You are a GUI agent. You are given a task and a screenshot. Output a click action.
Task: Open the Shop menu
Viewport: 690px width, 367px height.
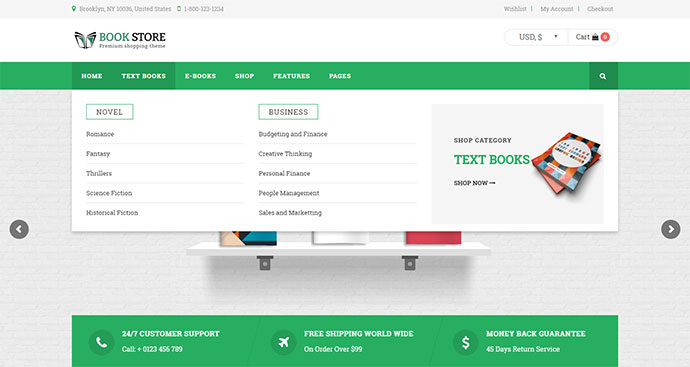coord(244,76)
